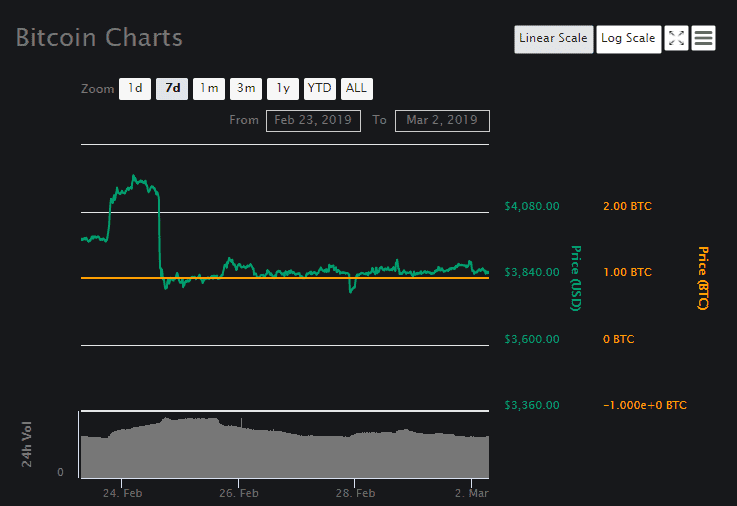Click the $4,080.00 price axis label
Image resolution: width=737 pixels, height=506 pixels.
pyautogui.click(x=532, y=206)
